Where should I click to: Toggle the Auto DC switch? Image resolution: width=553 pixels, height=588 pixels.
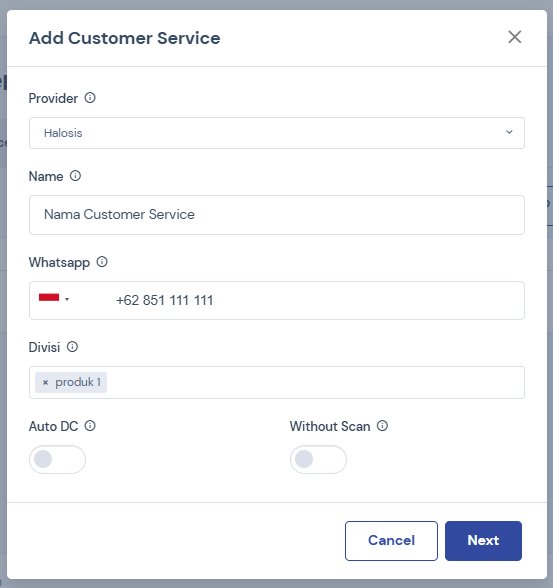coord(57,459)
